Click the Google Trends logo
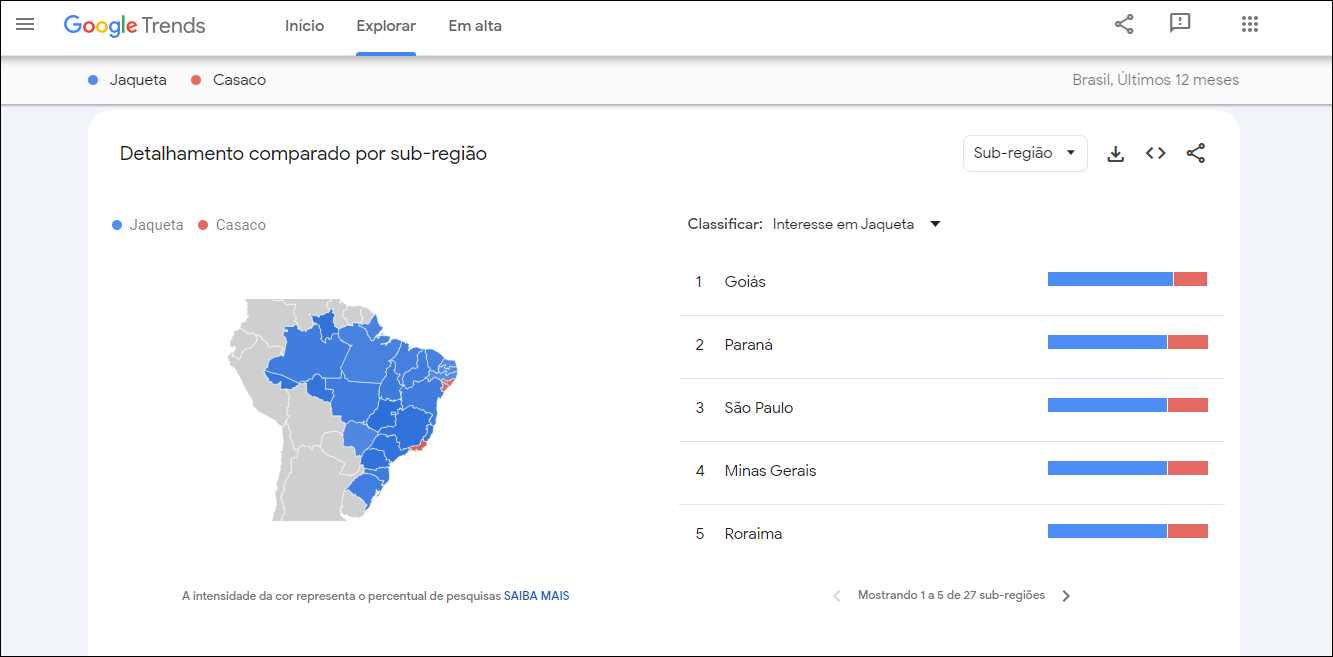 click(134, 26)
